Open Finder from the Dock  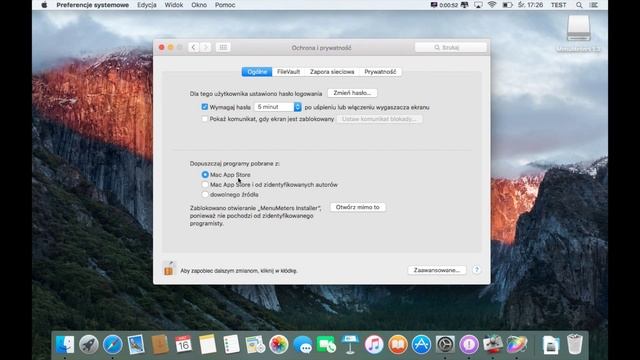coord(65,344)
